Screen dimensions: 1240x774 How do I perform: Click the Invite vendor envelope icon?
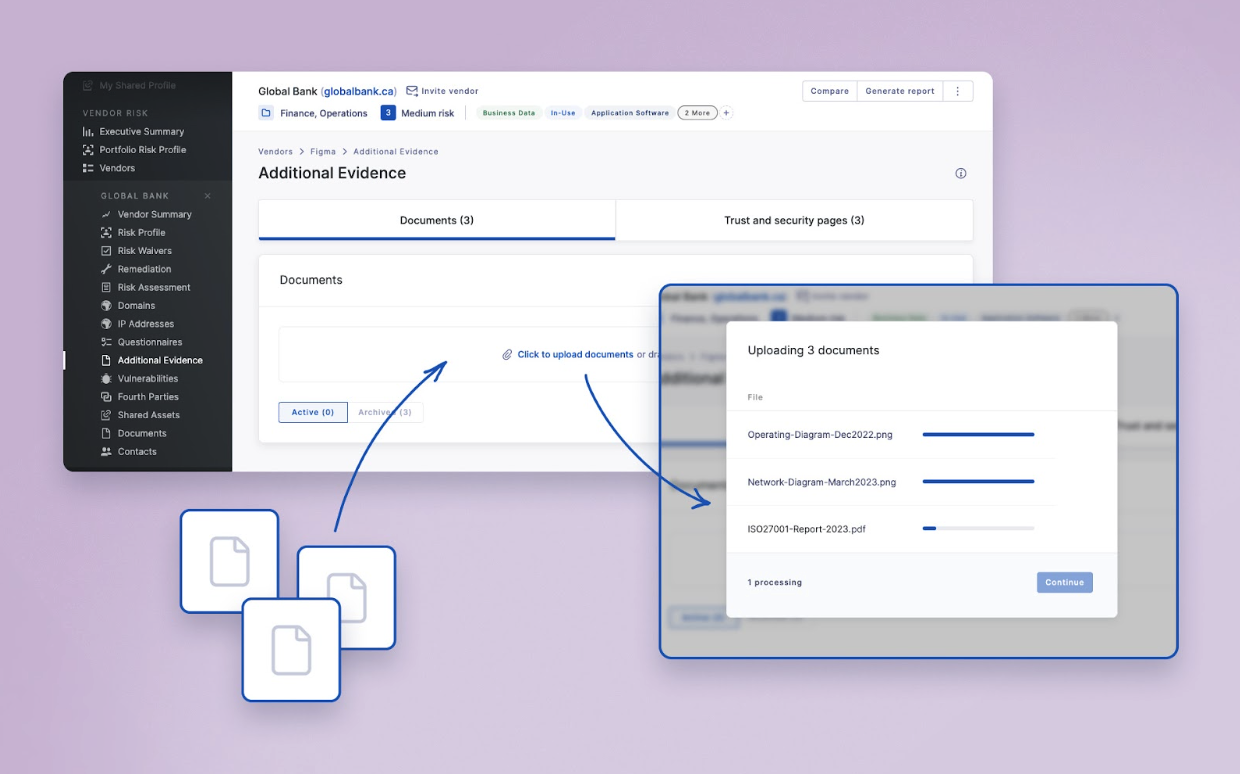point(410,90)
